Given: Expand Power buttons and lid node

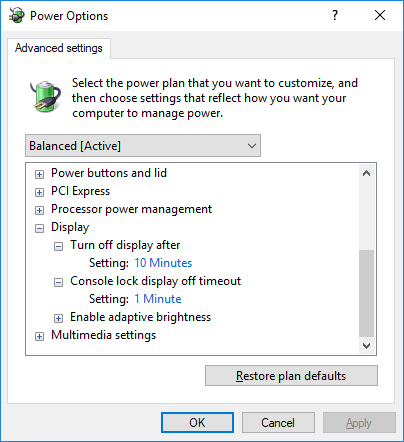Looking at the screenshot, I should (39, 174).
